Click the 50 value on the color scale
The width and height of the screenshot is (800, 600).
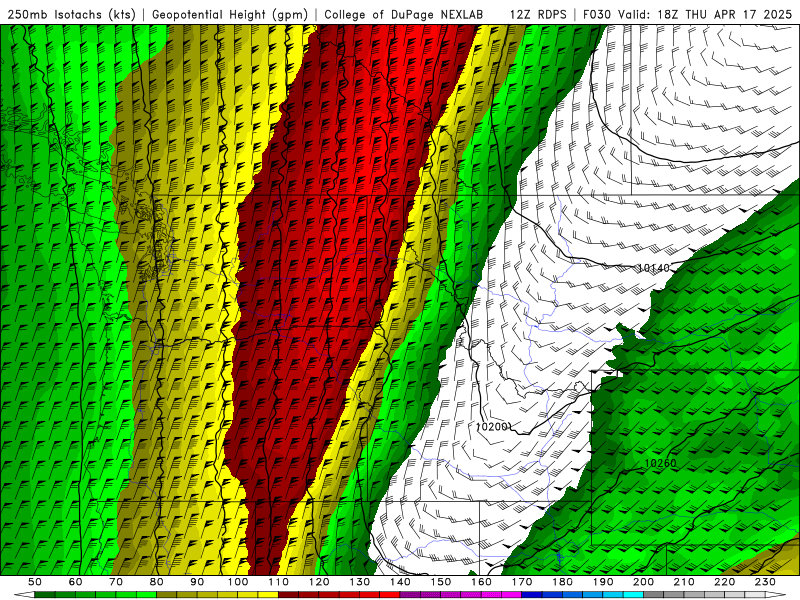click(35, 582)
